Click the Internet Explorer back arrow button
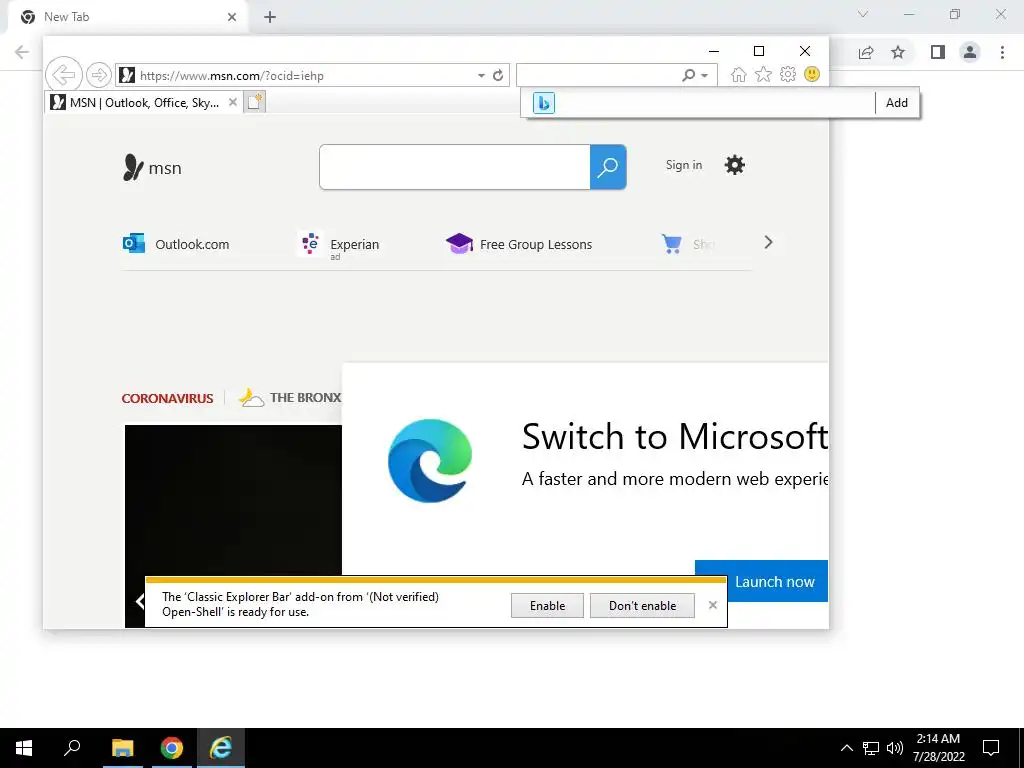1024x768 pixels. [63, 75]
